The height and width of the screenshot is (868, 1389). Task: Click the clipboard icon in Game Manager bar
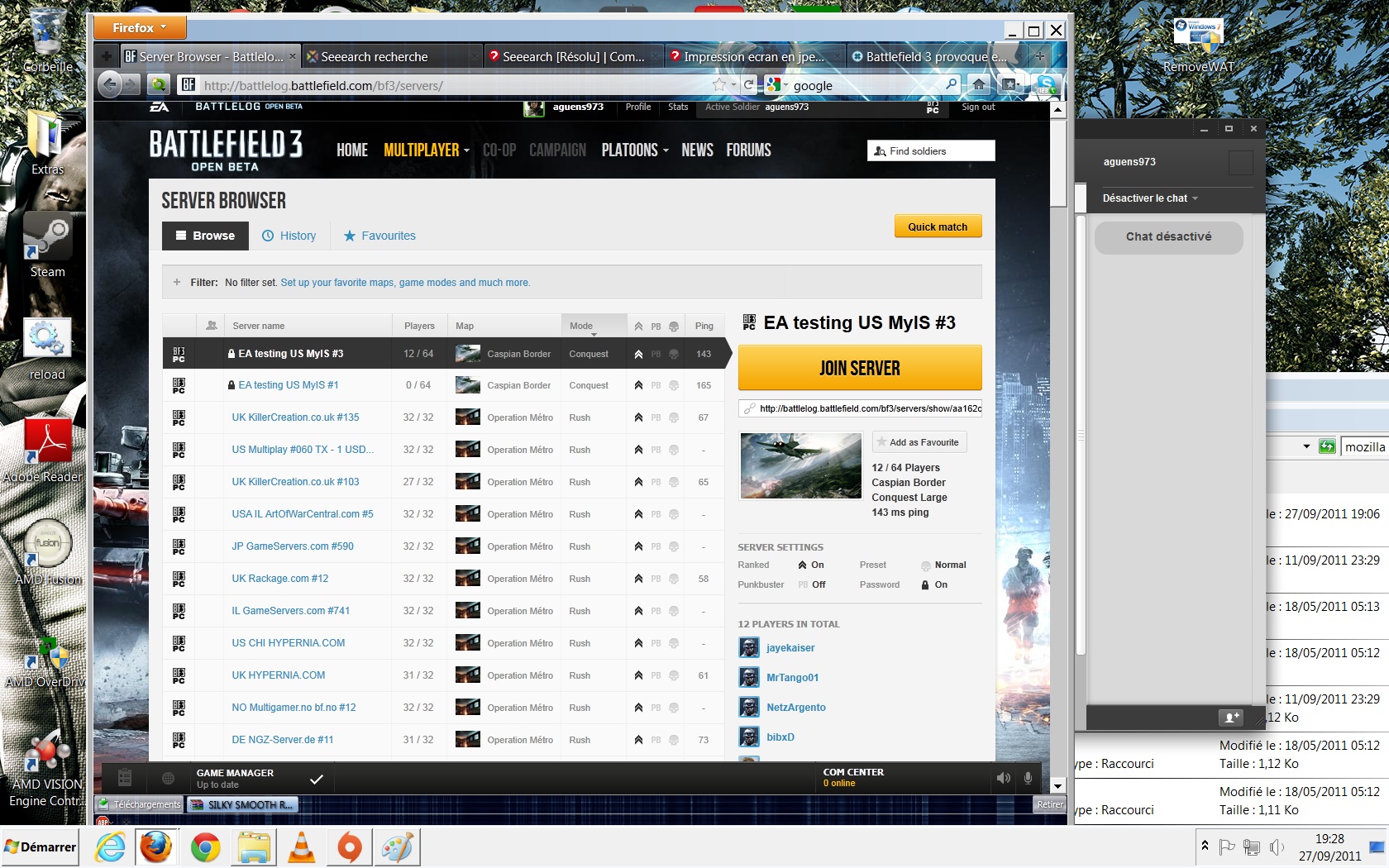(x=125, y=778)
